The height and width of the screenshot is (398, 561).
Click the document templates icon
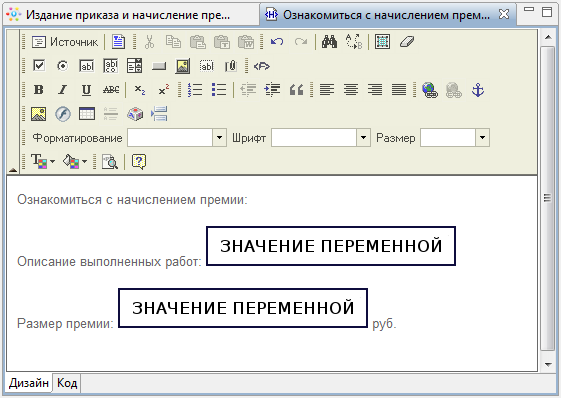pyautogui.click(x=118, y=42)
